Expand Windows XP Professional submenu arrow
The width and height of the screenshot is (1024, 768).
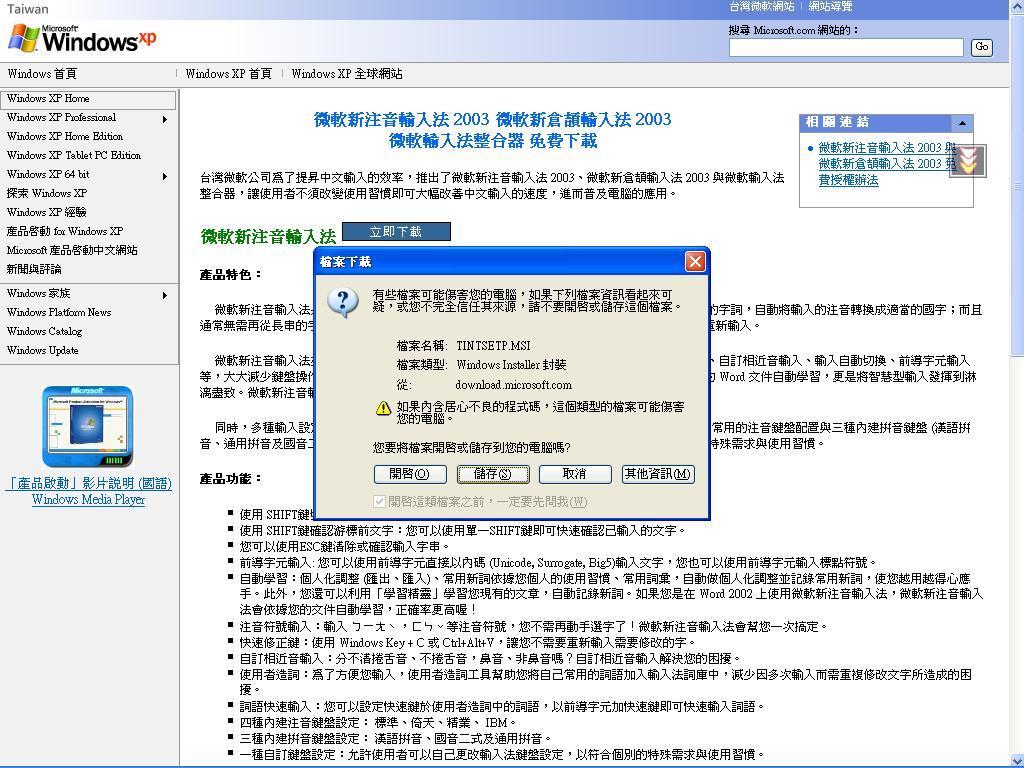click(x=165, y=119)
